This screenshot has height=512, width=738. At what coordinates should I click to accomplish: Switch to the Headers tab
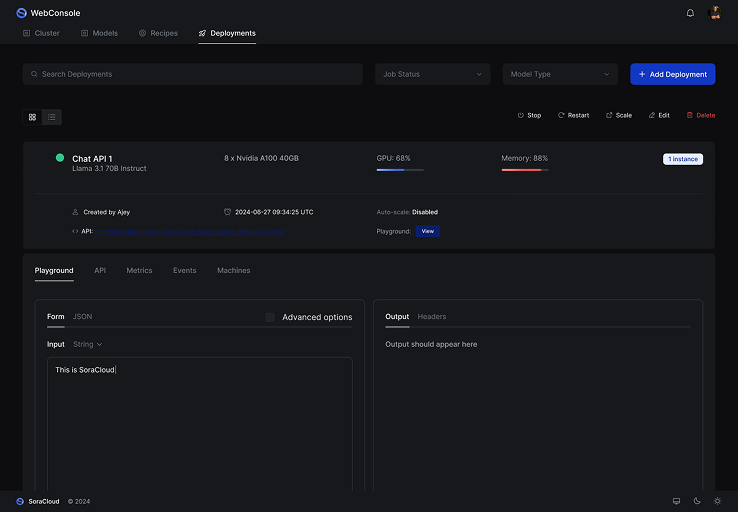(x=432, y=317)
